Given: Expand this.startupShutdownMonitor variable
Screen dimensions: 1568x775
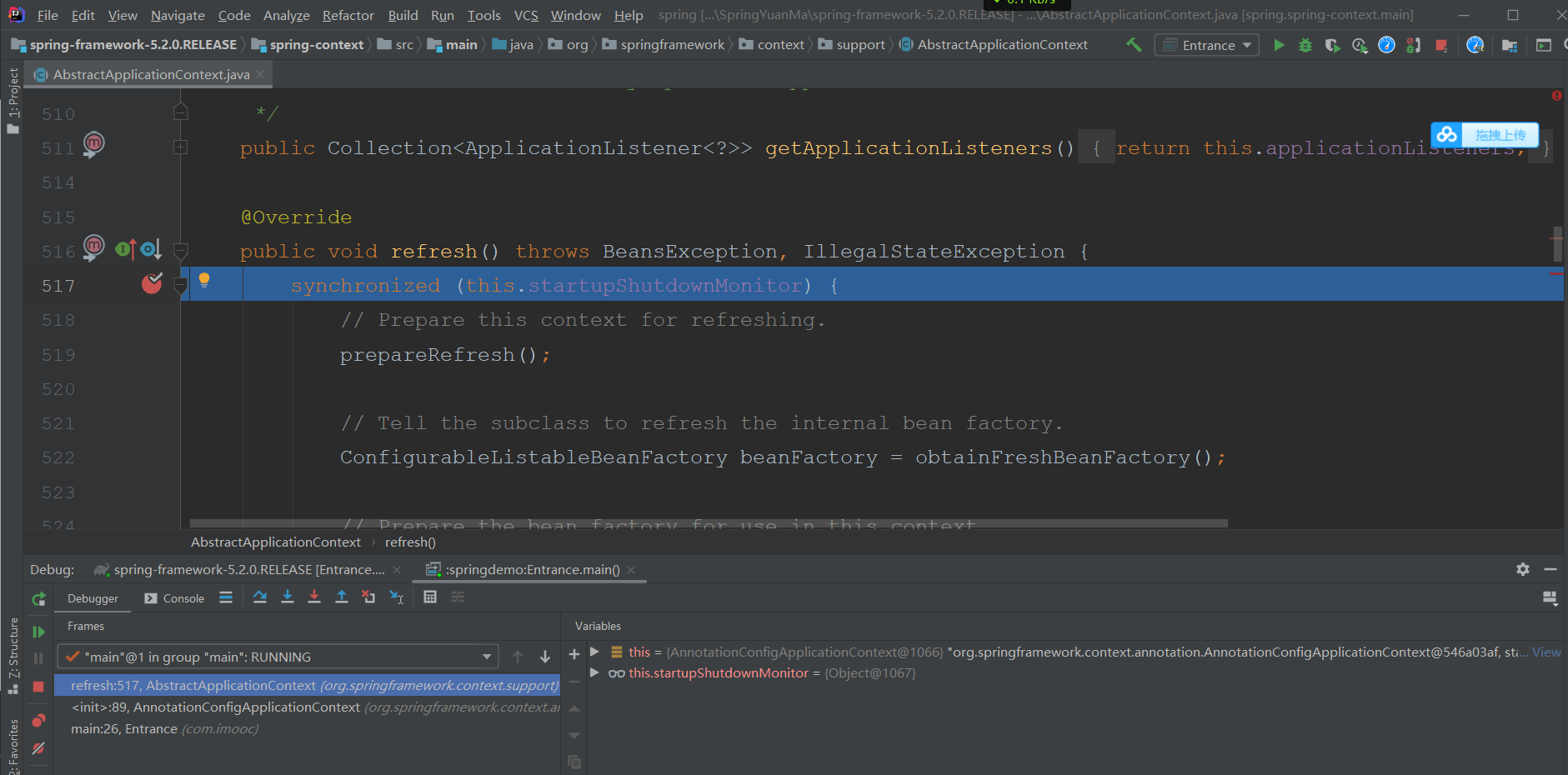Looking at the screenshot, I should [x=595, y=672].
